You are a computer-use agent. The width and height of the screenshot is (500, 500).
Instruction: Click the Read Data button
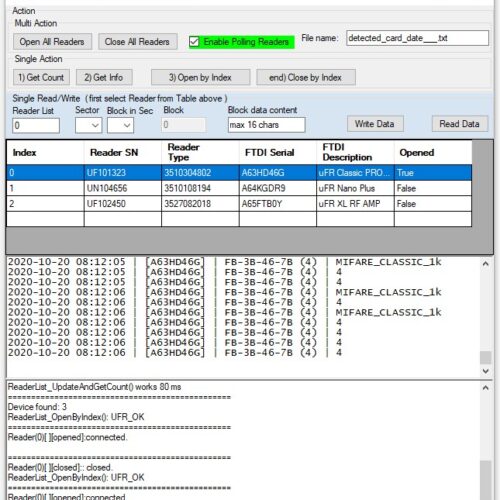coord(460,124)
